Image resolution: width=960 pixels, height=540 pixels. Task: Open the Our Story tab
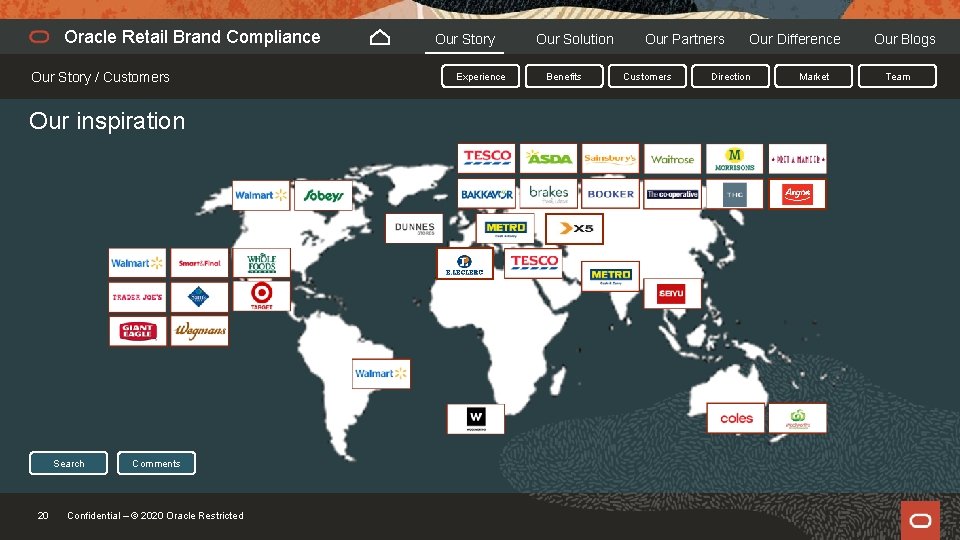[465, 39]
